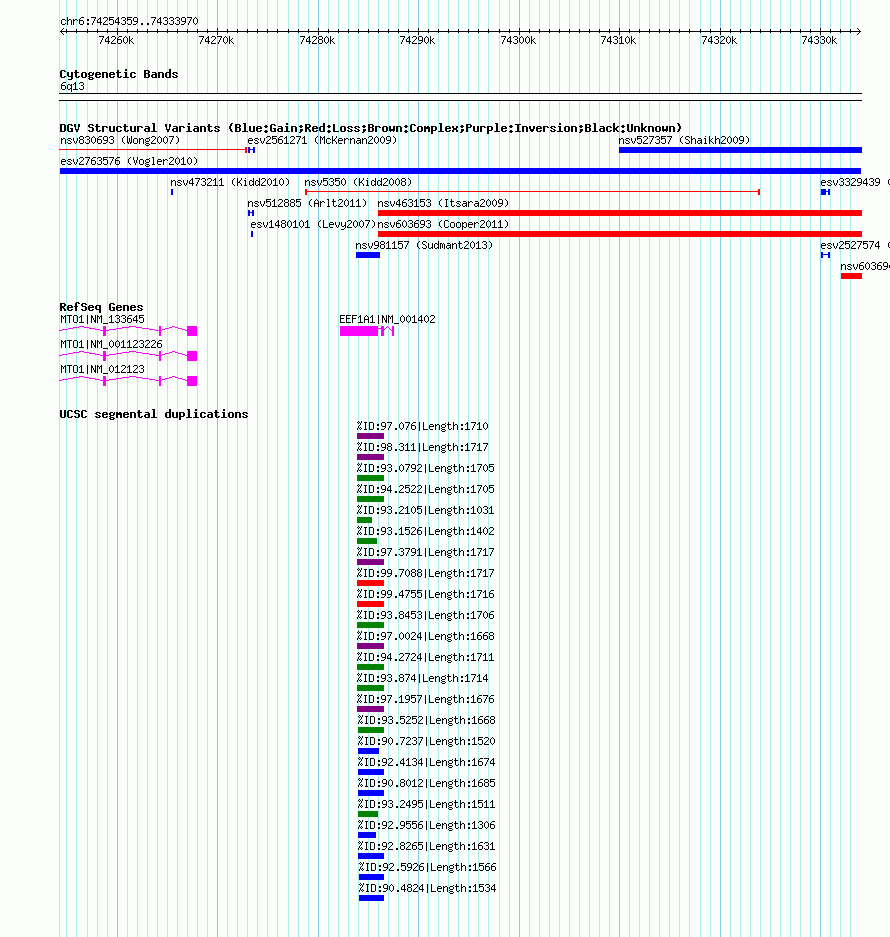
Task: Open MTO1|NM_012123 gene label
Action: point(102,370)
